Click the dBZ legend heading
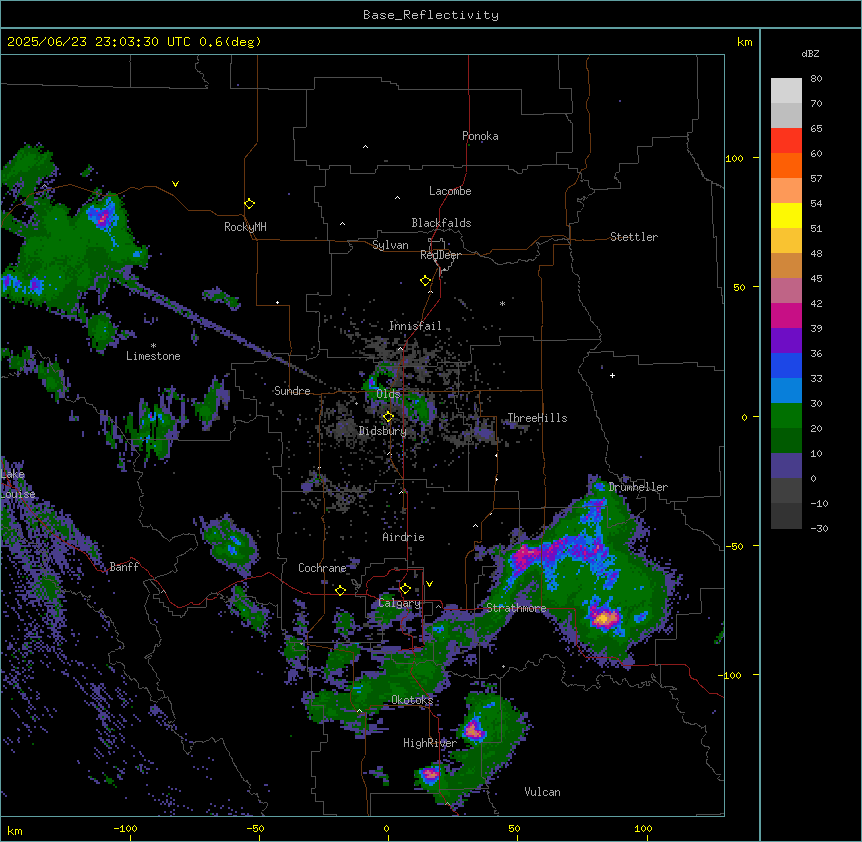 (810, 53)
